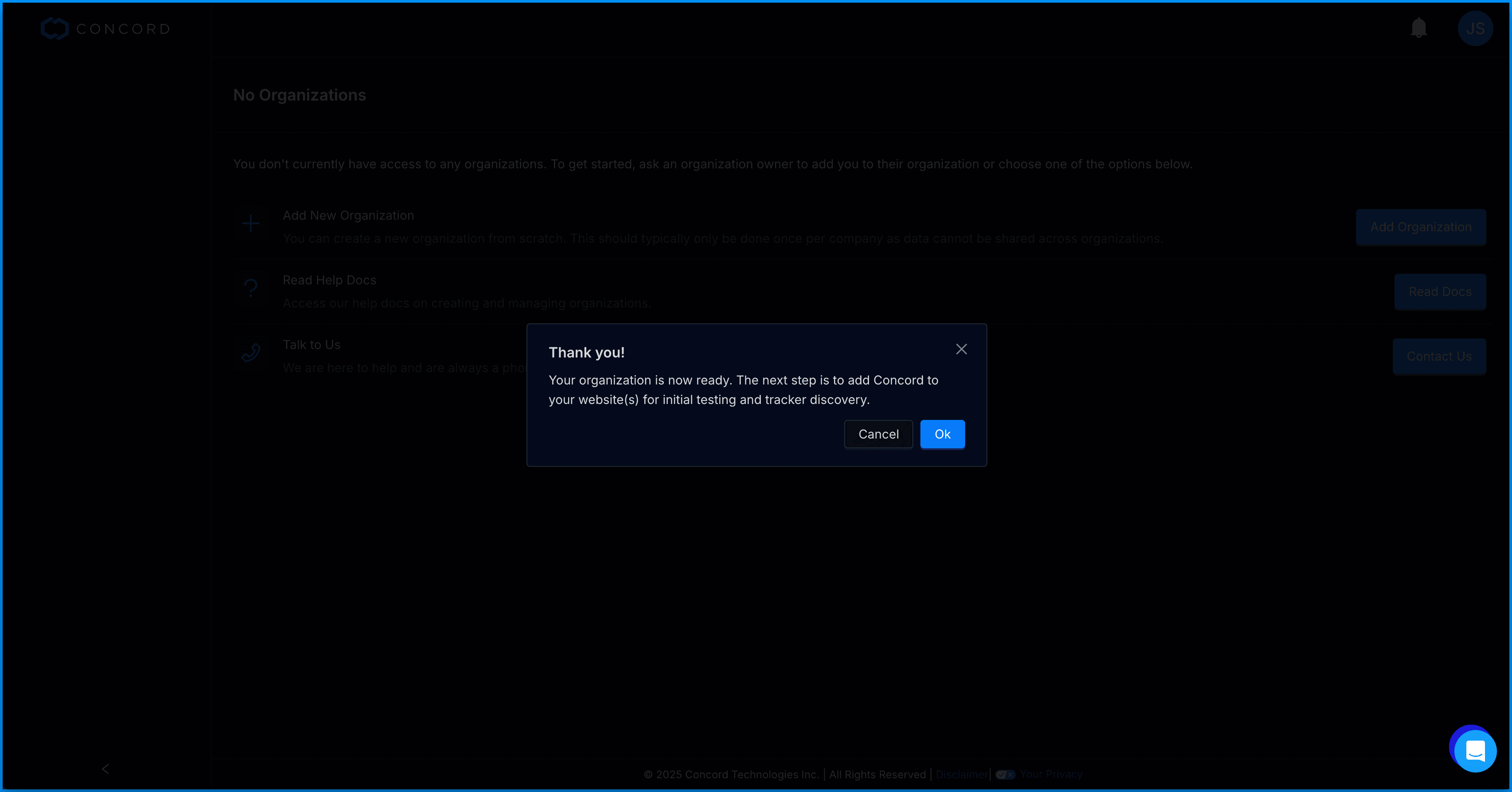
Task: Click the privacy choices toggle icon in footer
Action: [1005, 774]
